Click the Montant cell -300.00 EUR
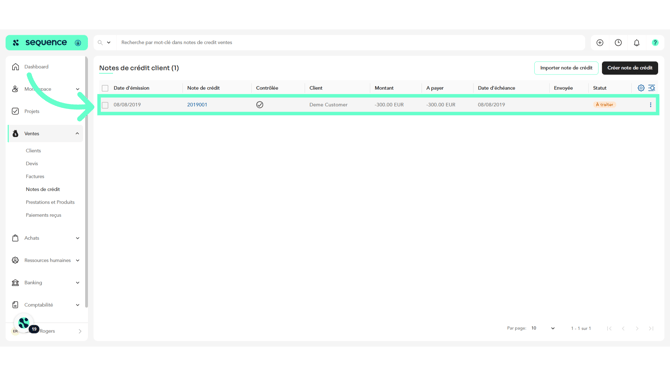This screenshot has height=376, width=670. 389,105
